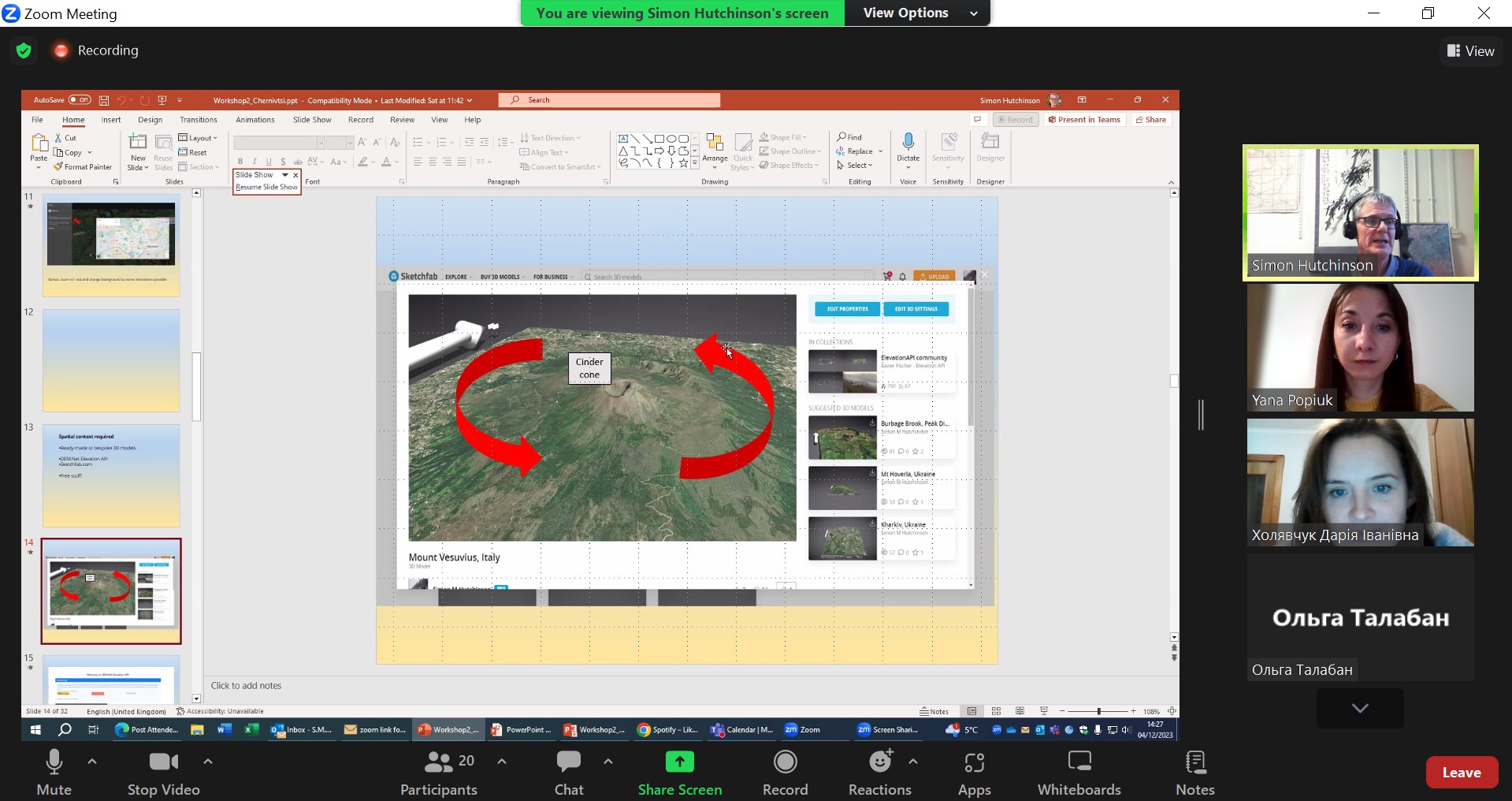Open the Zoom Chat panel
The height and width of the screenshot is (801, 1512).
(x=569, y=773)
